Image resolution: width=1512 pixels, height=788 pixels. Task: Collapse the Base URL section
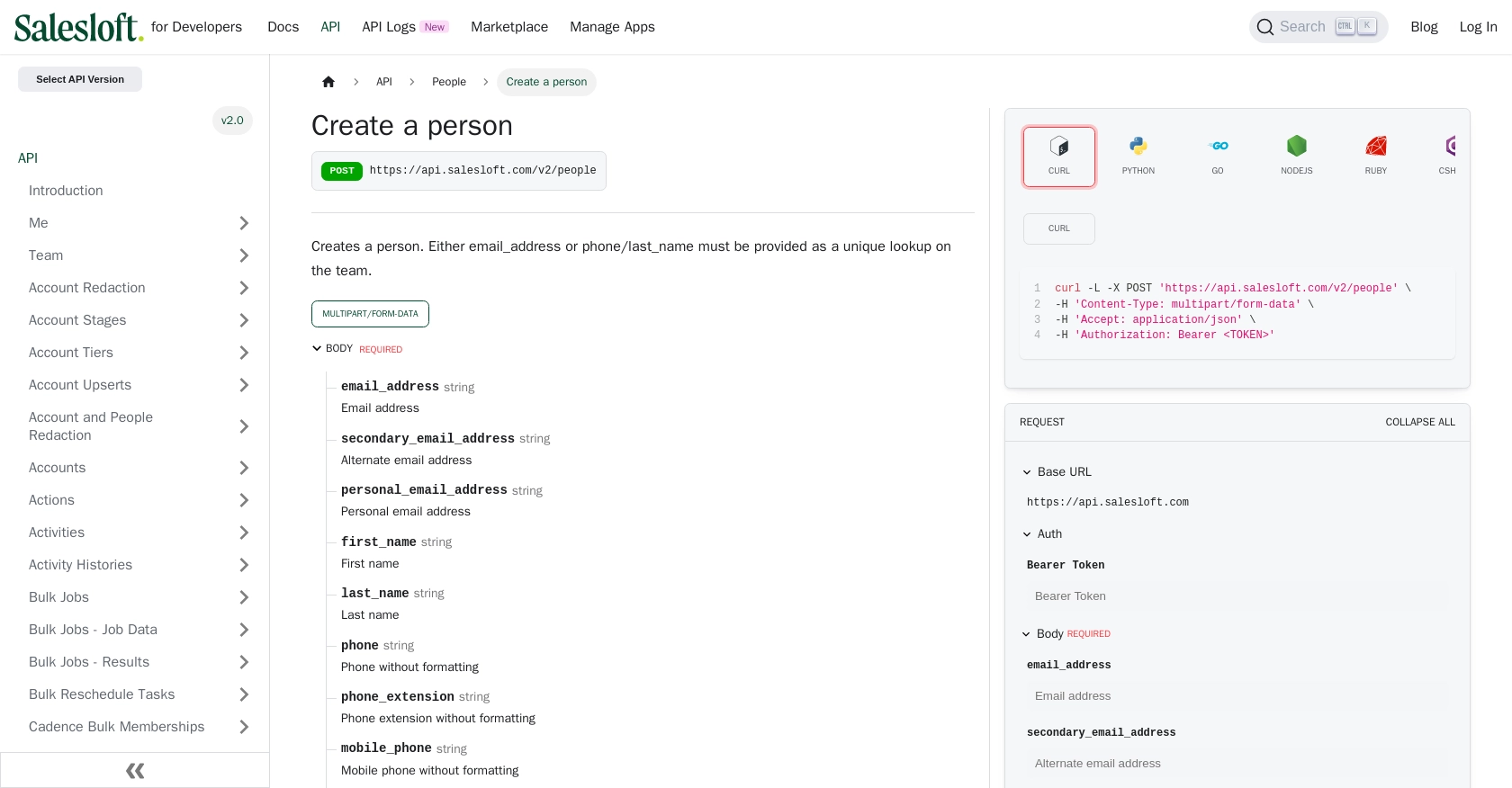(x=1027, y=472)
